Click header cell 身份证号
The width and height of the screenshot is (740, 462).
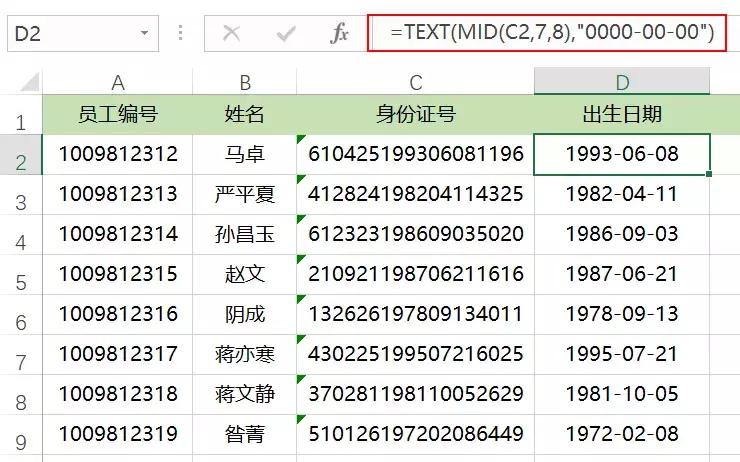point(415,115)
